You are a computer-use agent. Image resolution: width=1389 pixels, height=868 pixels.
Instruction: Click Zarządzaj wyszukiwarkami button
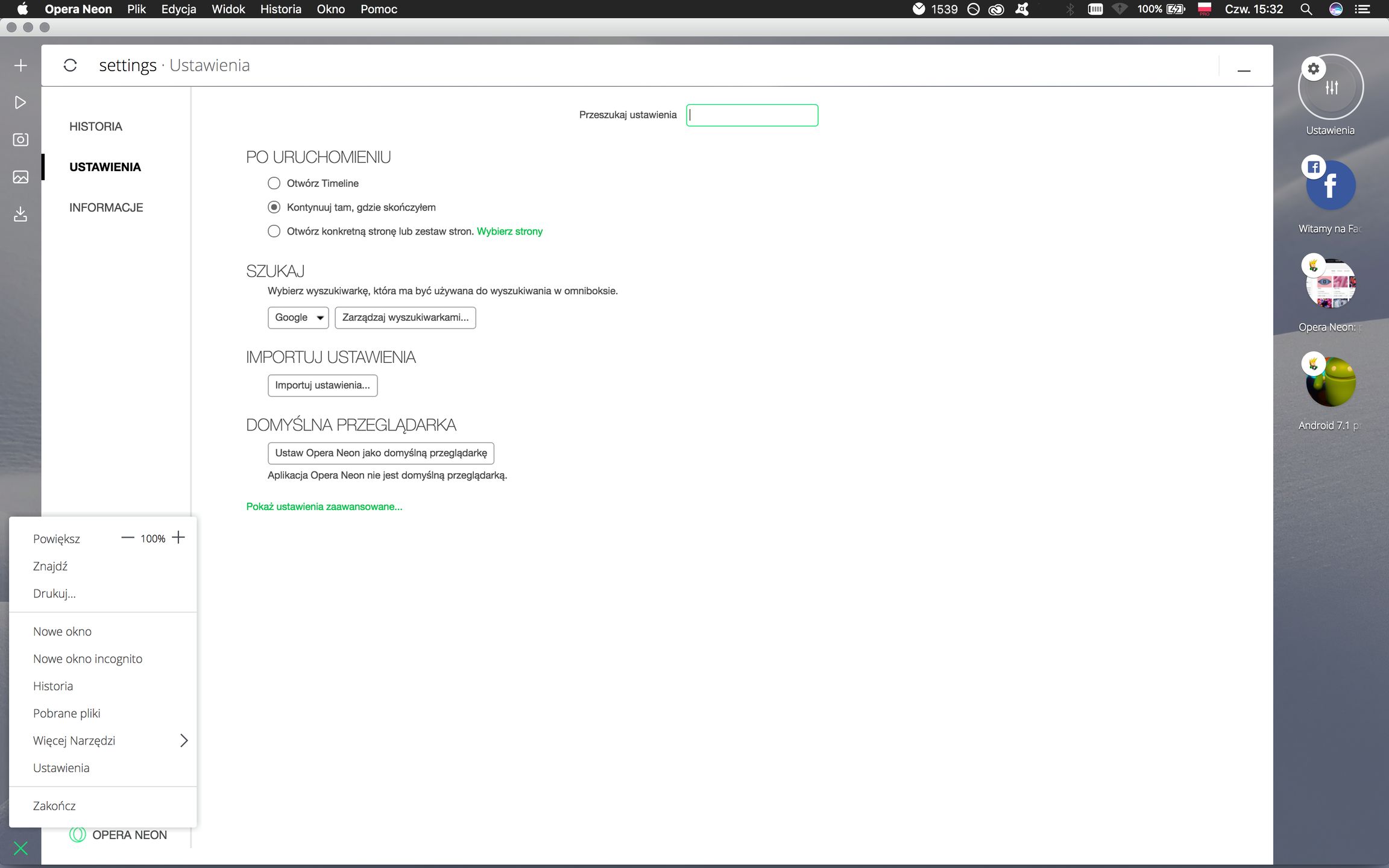pyautogui.click(x=405, y=317)
